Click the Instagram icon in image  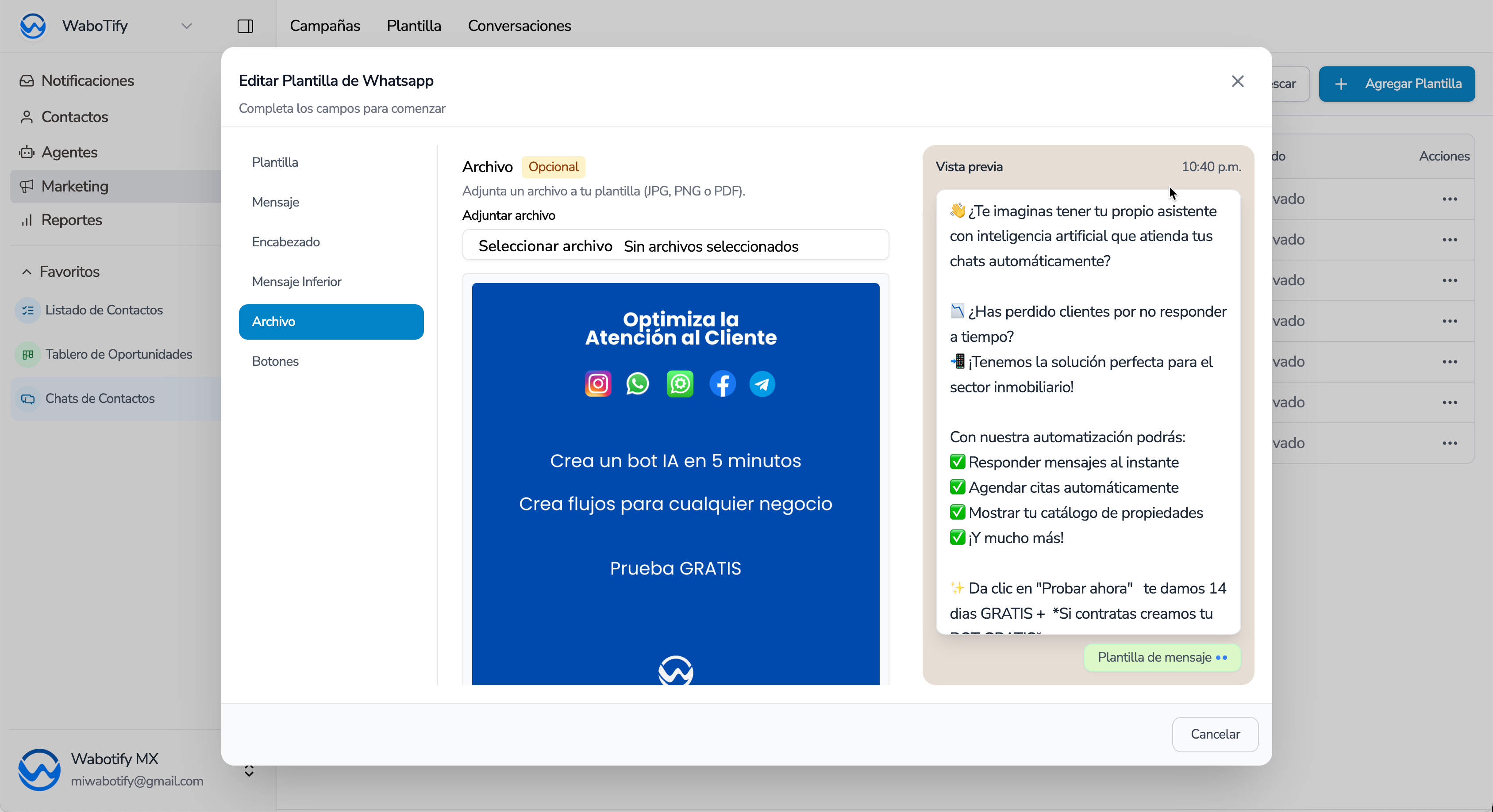[597, 384]
